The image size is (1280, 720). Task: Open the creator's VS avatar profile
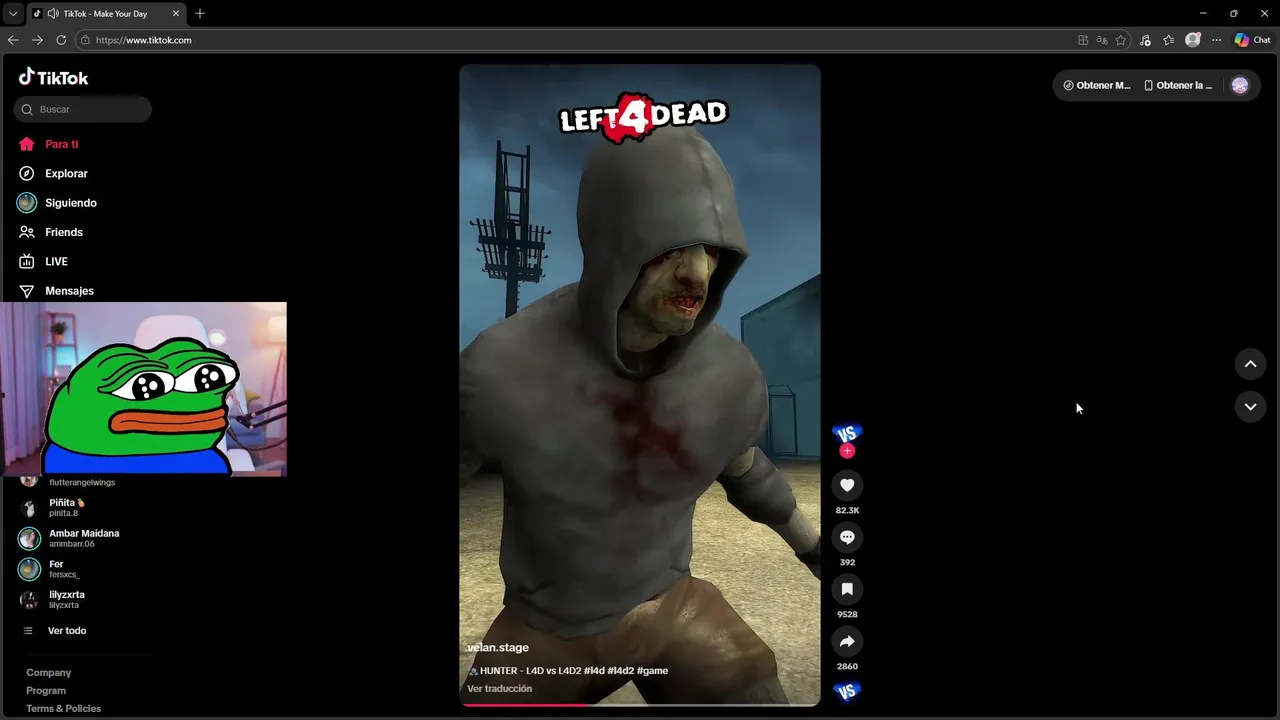pyautogui.click(x=847, y=433)
